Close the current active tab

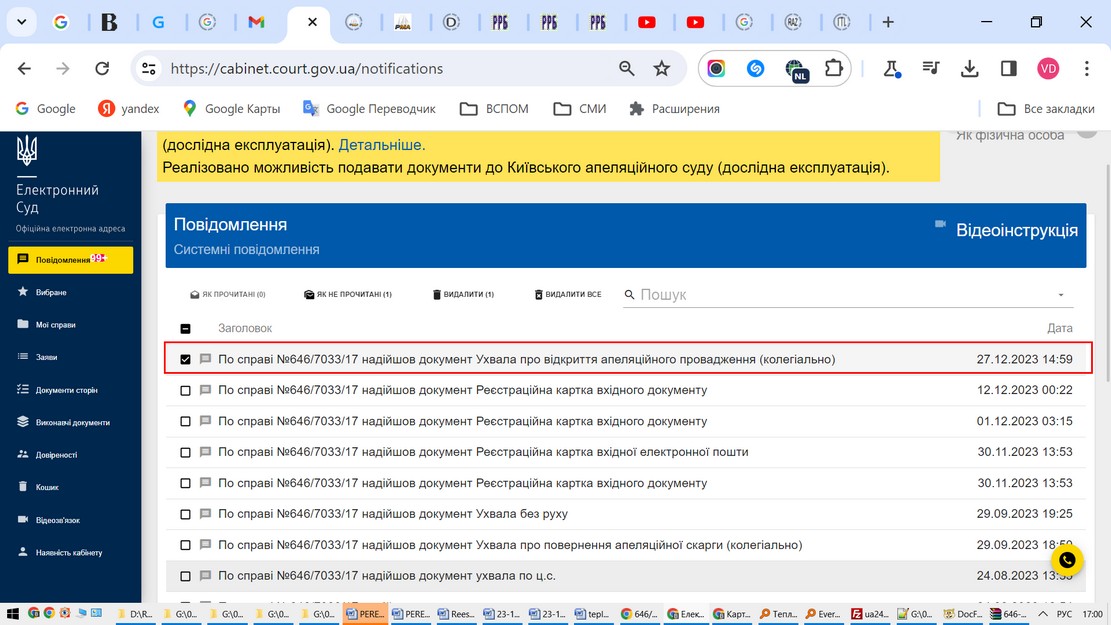pyautogui.click(x=312, y=22)
